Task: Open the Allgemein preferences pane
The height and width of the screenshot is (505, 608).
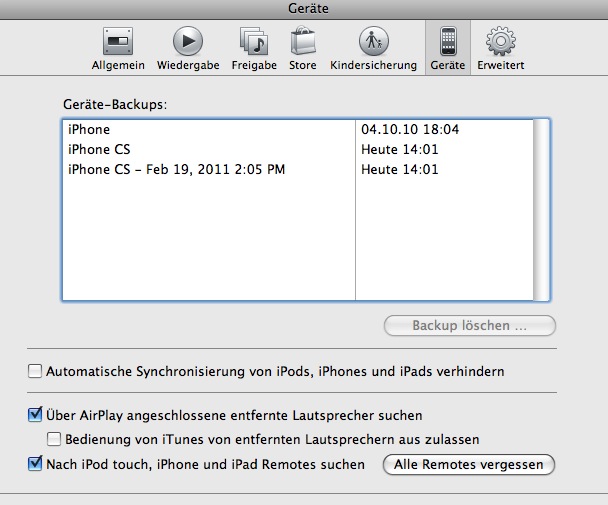Action: (x=119, y=44)
